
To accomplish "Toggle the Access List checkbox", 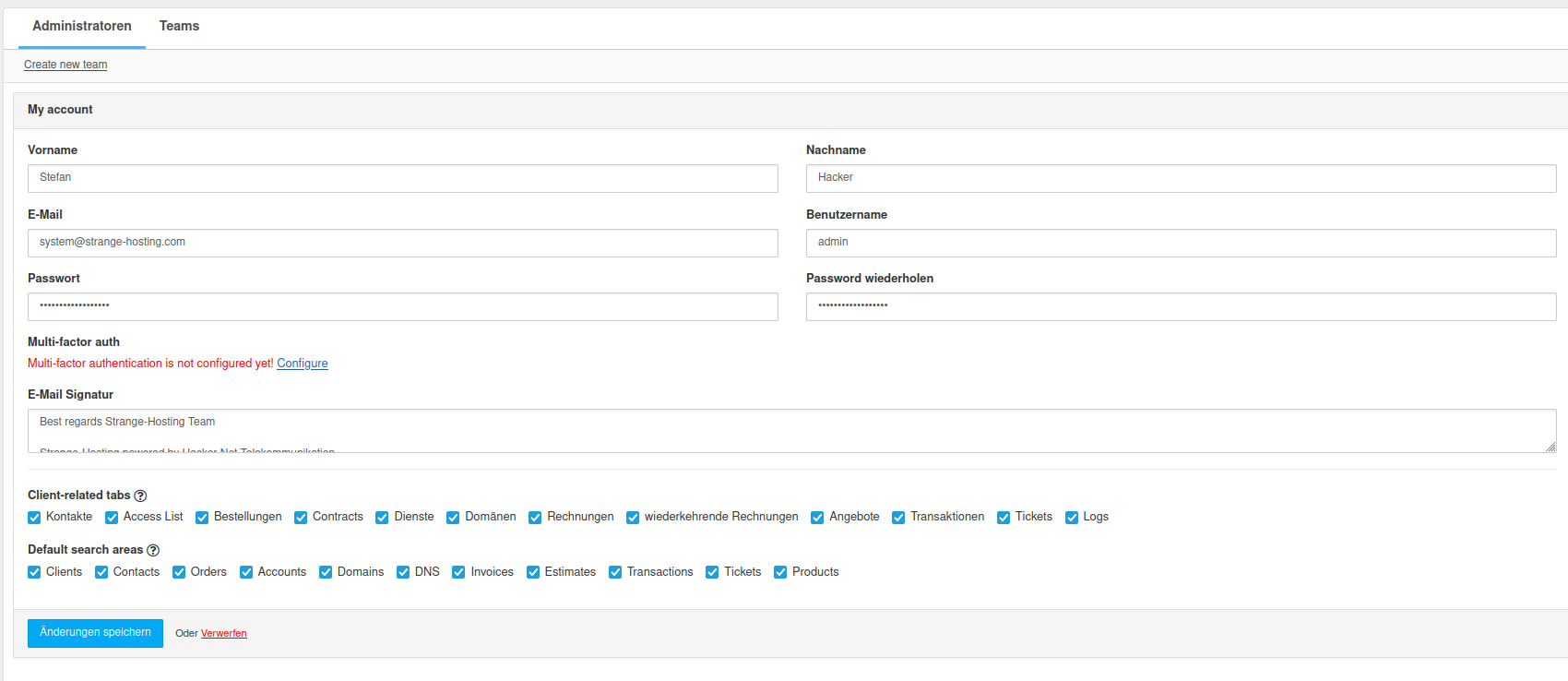I will click(x=112, y=518).
